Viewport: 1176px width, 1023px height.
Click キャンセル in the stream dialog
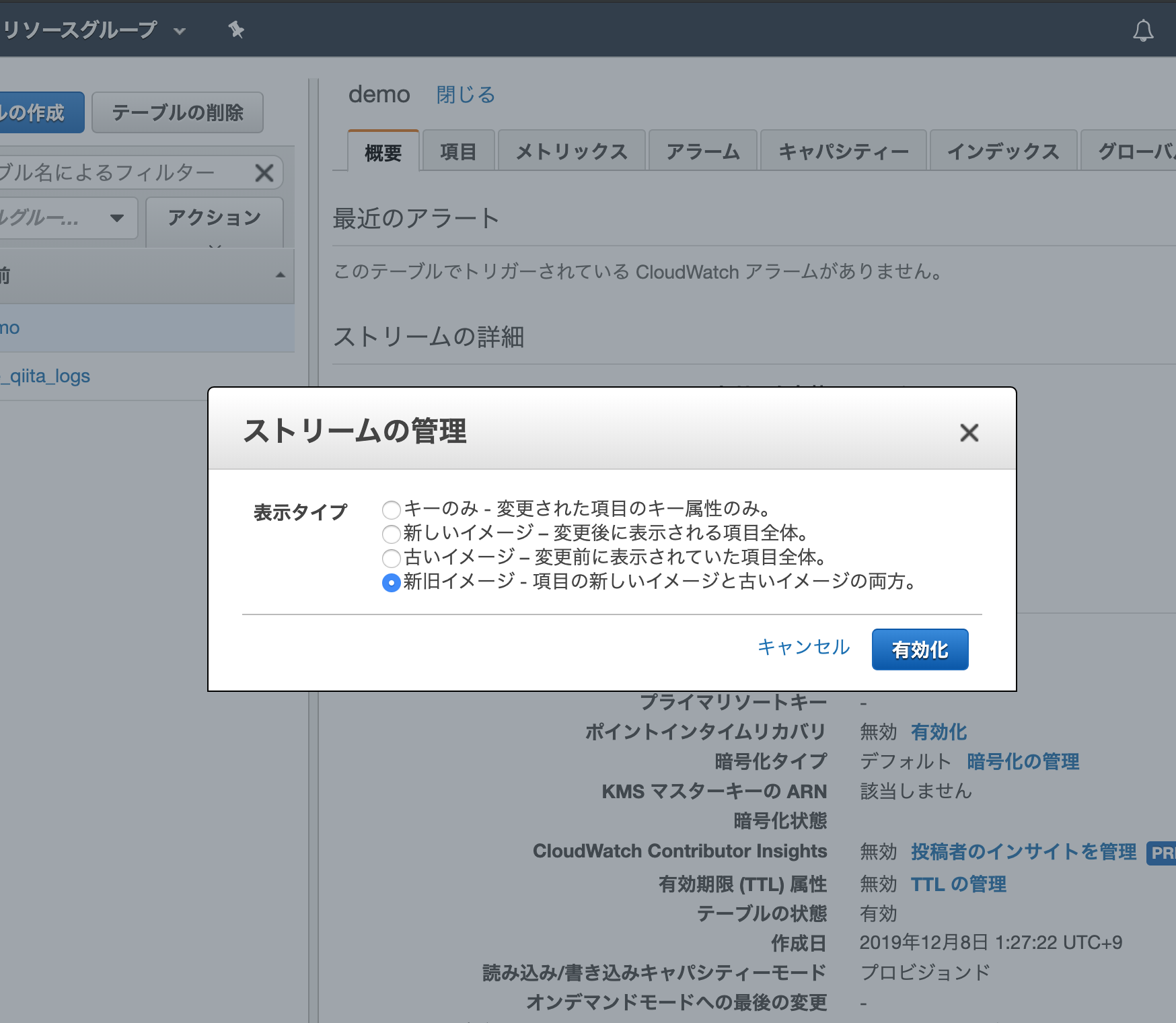pyautogui.click(x=803, y=647)
